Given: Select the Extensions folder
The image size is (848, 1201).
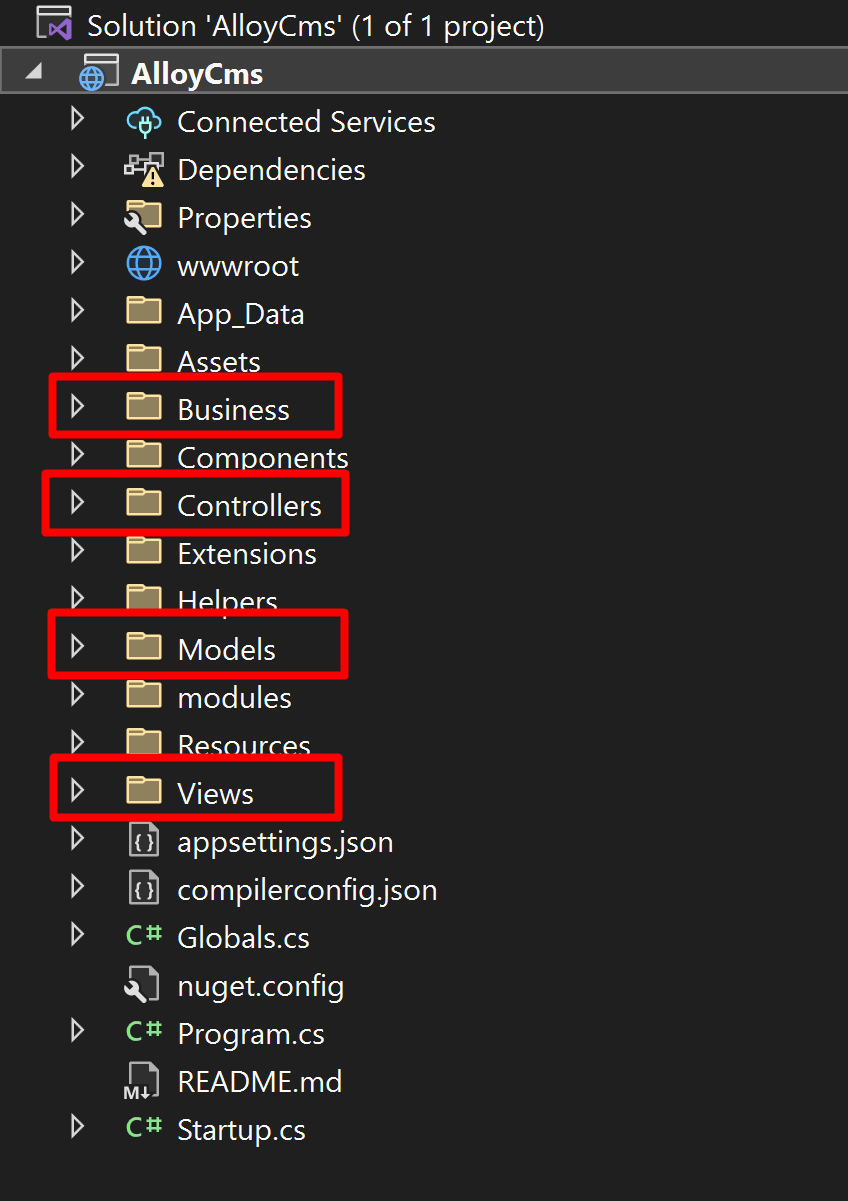Looking at the screenshot, I should pos(246,554).
